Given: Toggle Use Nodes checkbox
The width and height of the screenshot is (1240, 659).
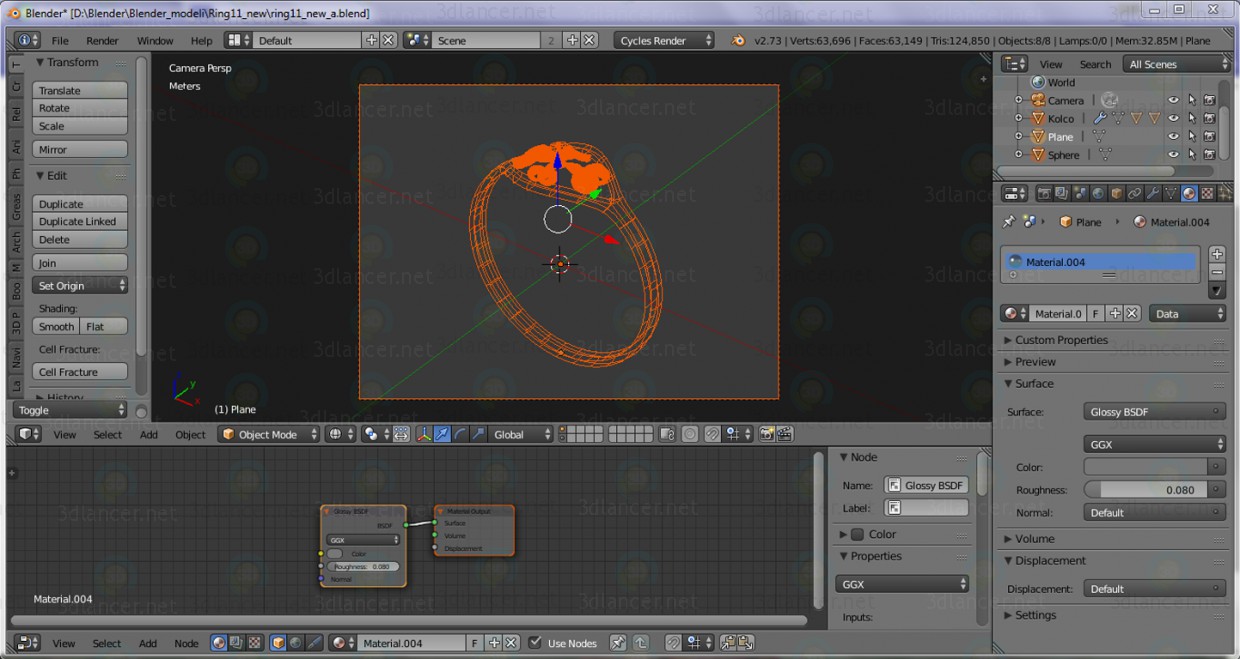Looking at the screenshot, I should pyautogui.click(x=534, y=643).
